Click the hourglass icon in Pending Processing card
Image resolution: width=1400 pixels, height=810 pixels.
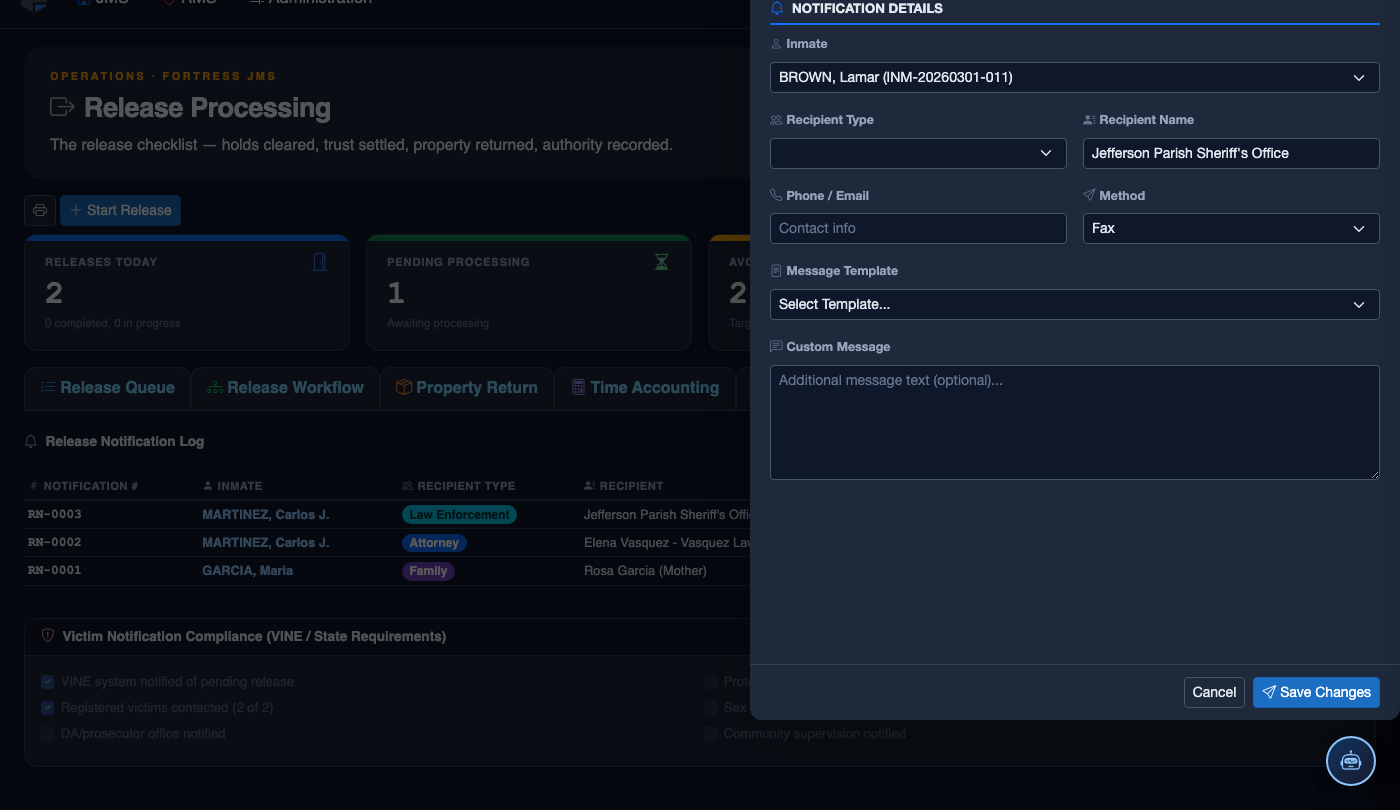point(661,262)
